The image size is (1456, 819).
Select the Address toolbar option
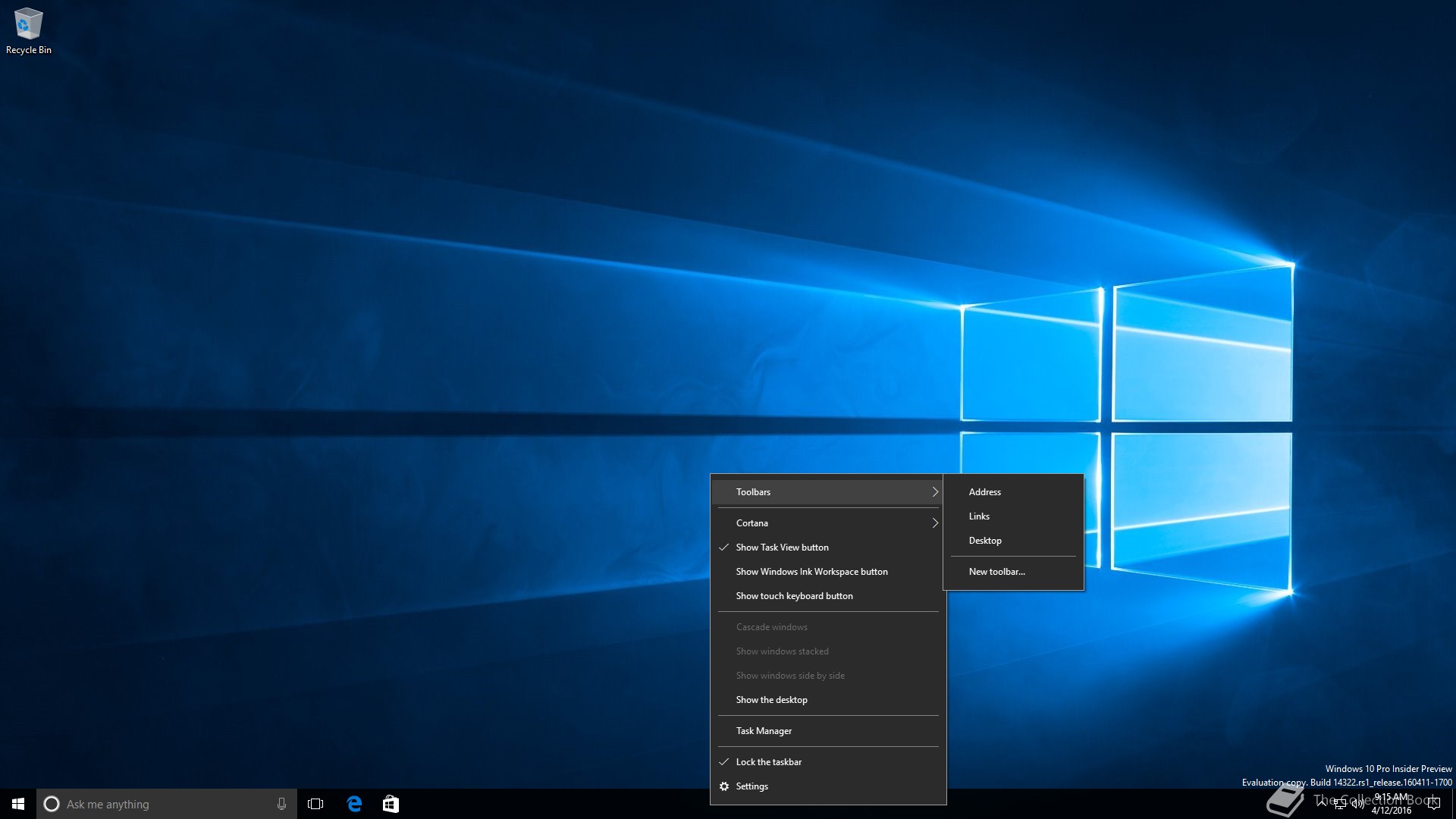[1013, 492]
